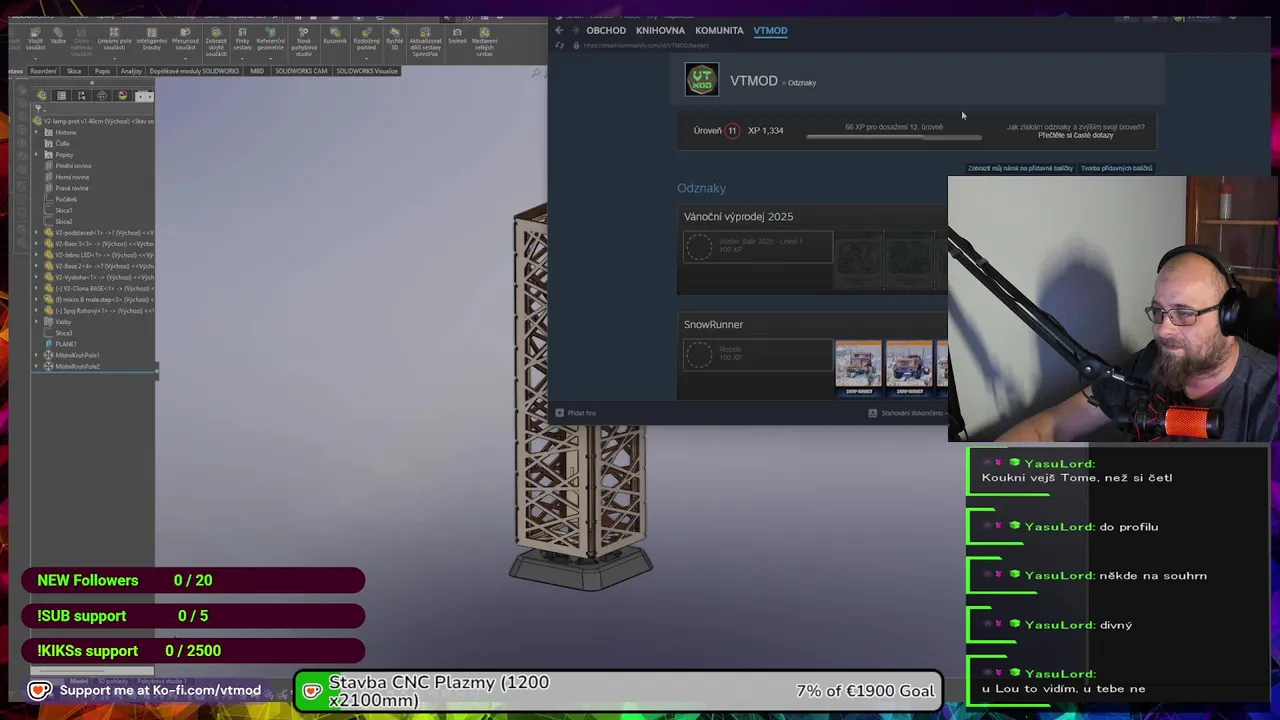Expand the V2-Výztuha<1> component
Viewport: 1280px width, 720px height.
tap(36, 277)
